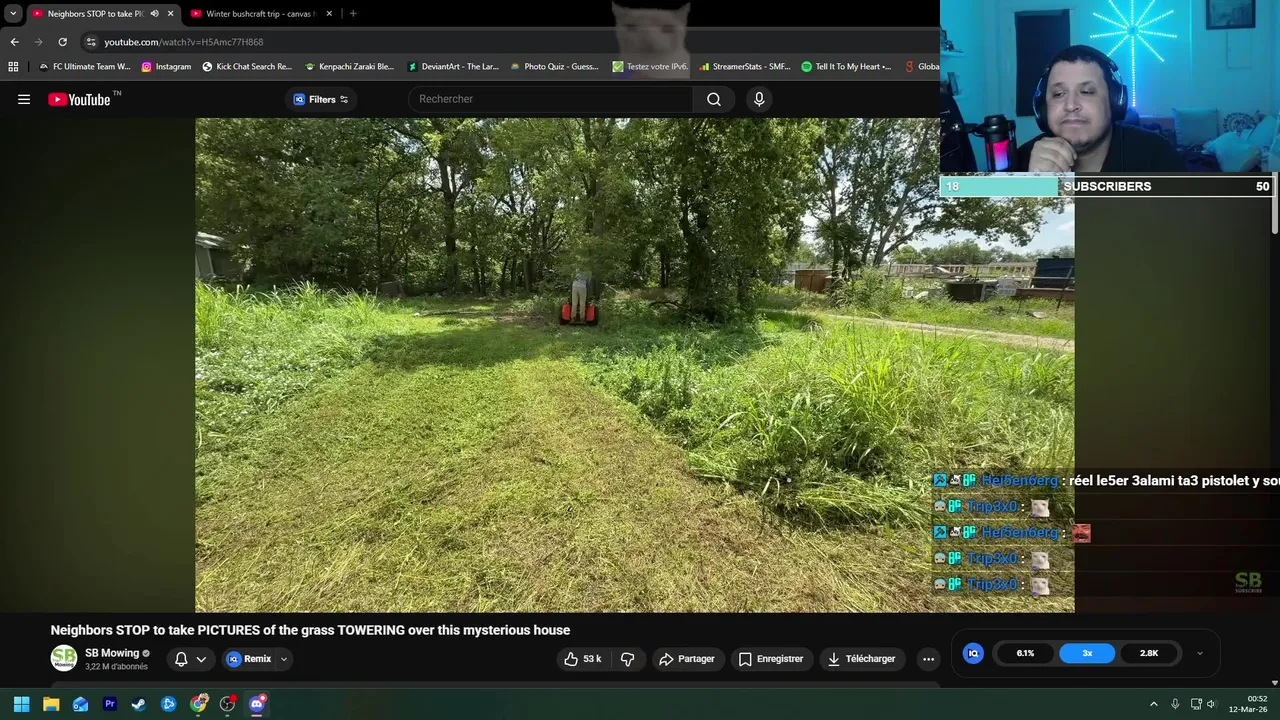Reload the page with refresh icon

pos(62,42)
